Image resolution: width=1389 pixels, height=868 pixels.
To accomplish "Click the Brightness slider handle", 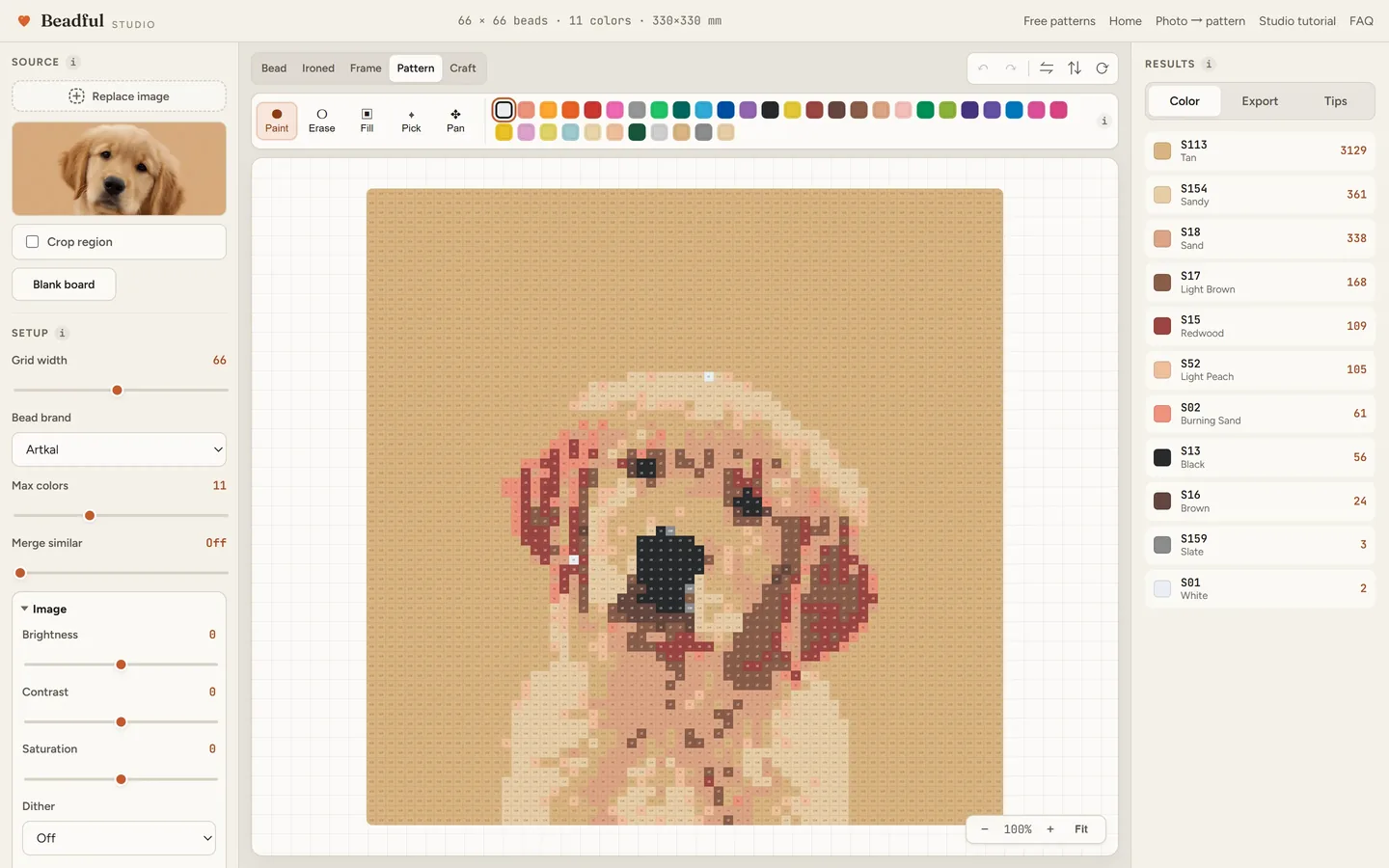I will point(121,665).
